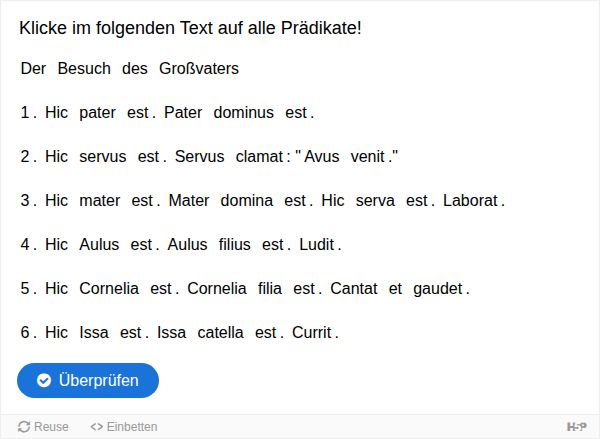The image size is (600, 439).
Task: Select 'est' after 'catella' in sentence 6
Action: point(266,333)
